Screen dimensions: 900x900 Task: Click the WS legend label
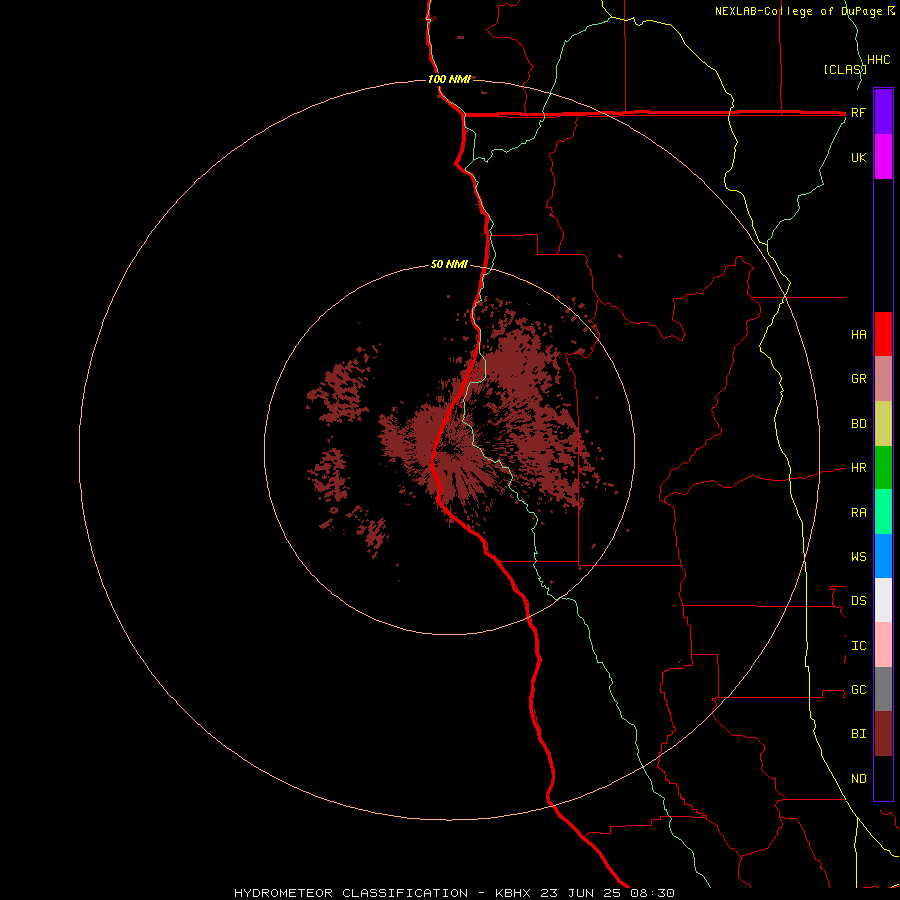tap(858, 556)
